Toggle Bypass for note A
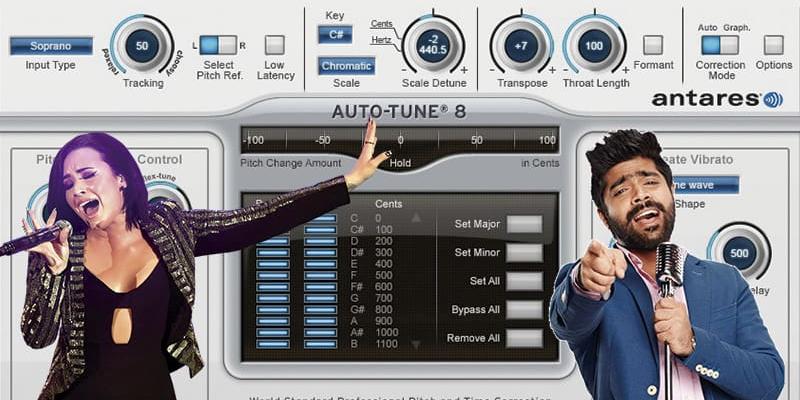Viewport: 800px width, 400px height. (272, 321)
